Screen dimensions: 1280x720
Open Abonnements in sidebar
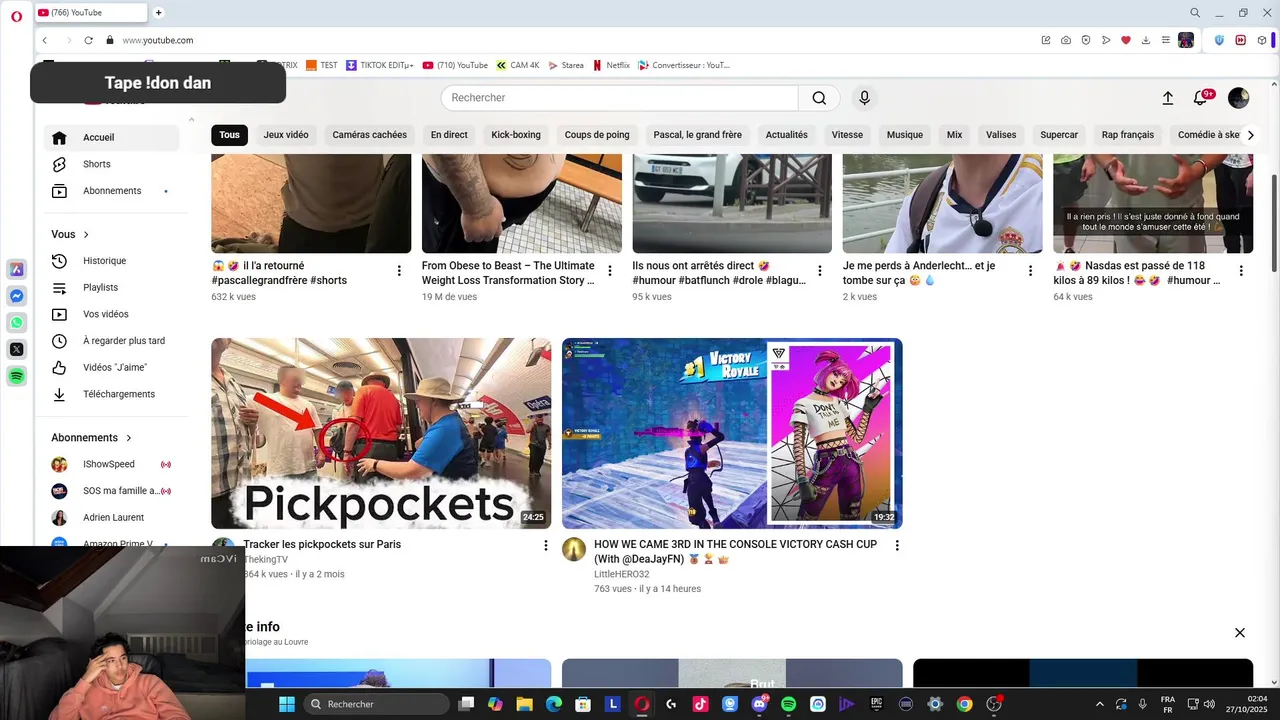112,191
